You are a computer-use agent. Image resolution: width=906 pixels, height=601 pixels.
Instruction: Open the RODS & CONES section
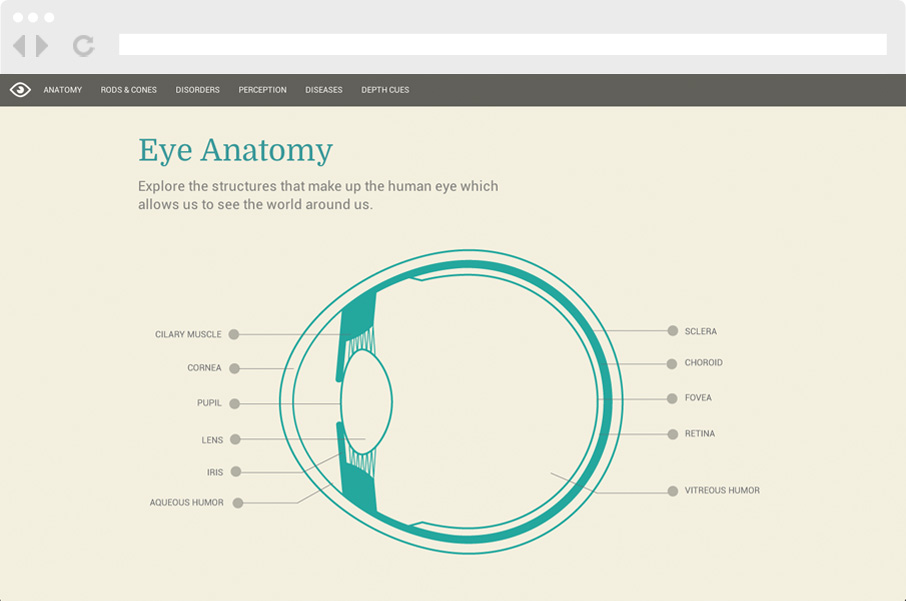coord(128,89)
